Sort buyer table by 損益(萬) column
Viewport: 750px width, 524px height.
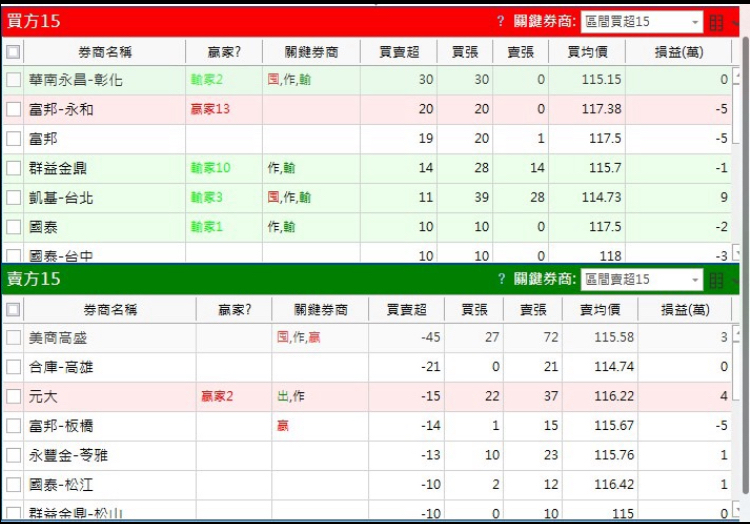coord(679,52)
